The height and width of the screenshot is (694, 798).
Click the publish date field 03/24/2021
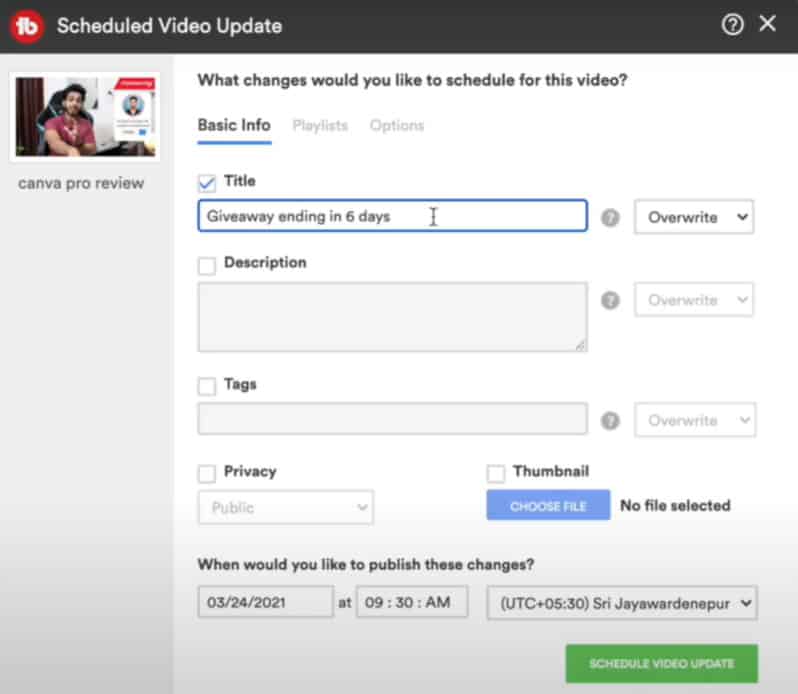[x=265, y=603]
